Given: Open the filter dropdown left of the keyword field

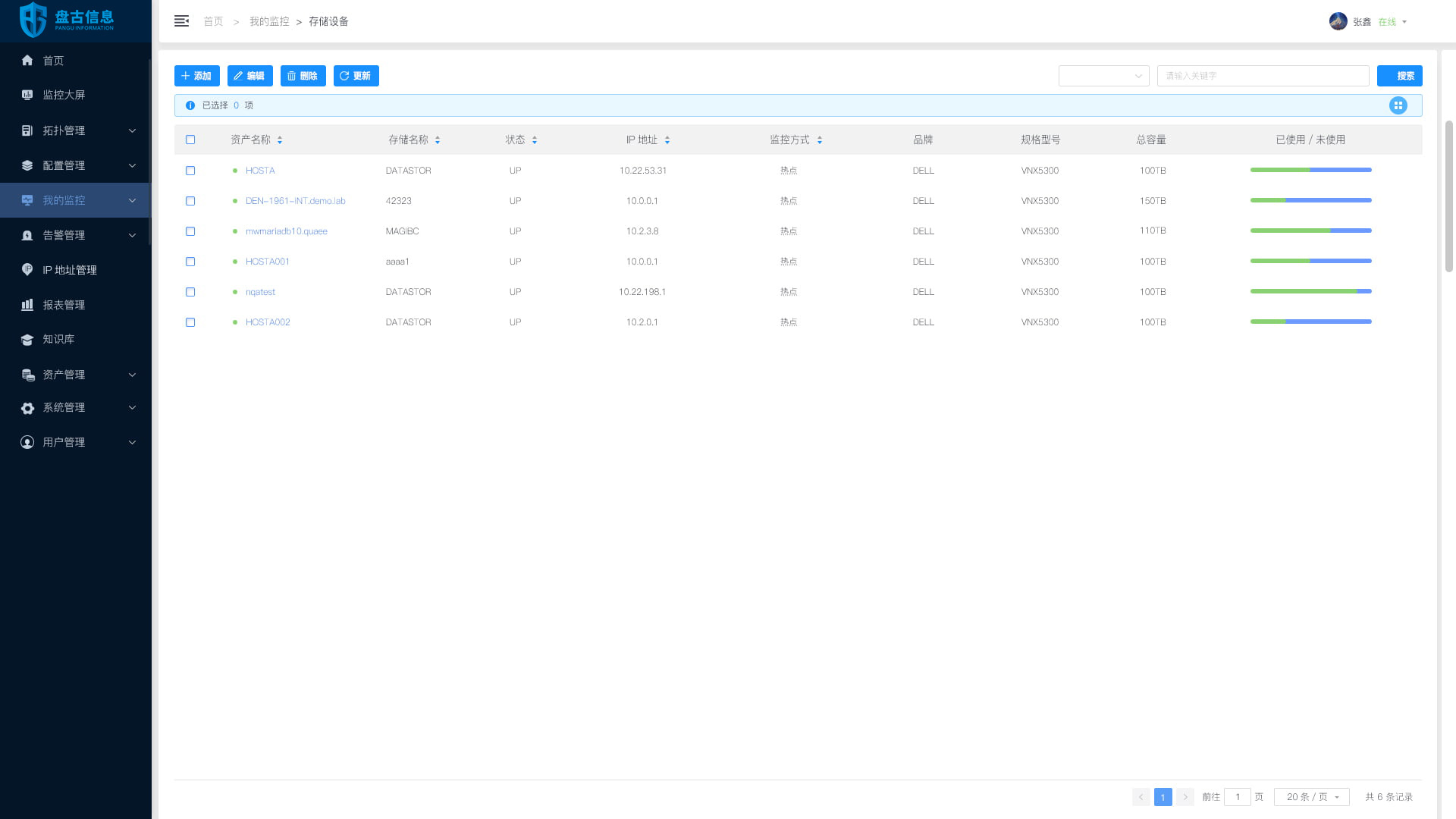Looking at the screenshot, I should pyautogui.click(x=1103, y=76).
